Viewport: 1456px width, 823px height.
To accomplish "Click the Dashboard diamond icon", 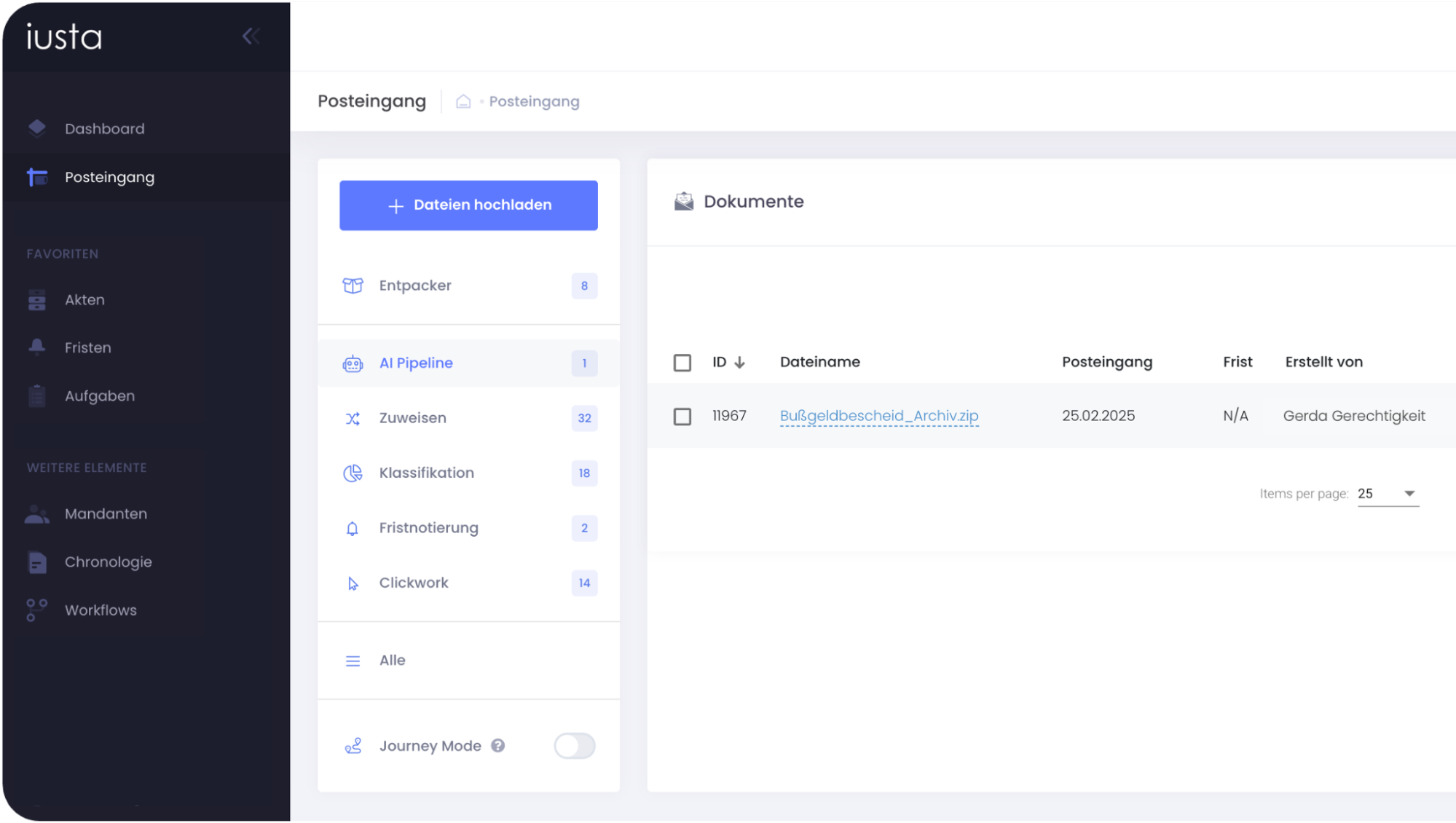I will coord(37,128).
